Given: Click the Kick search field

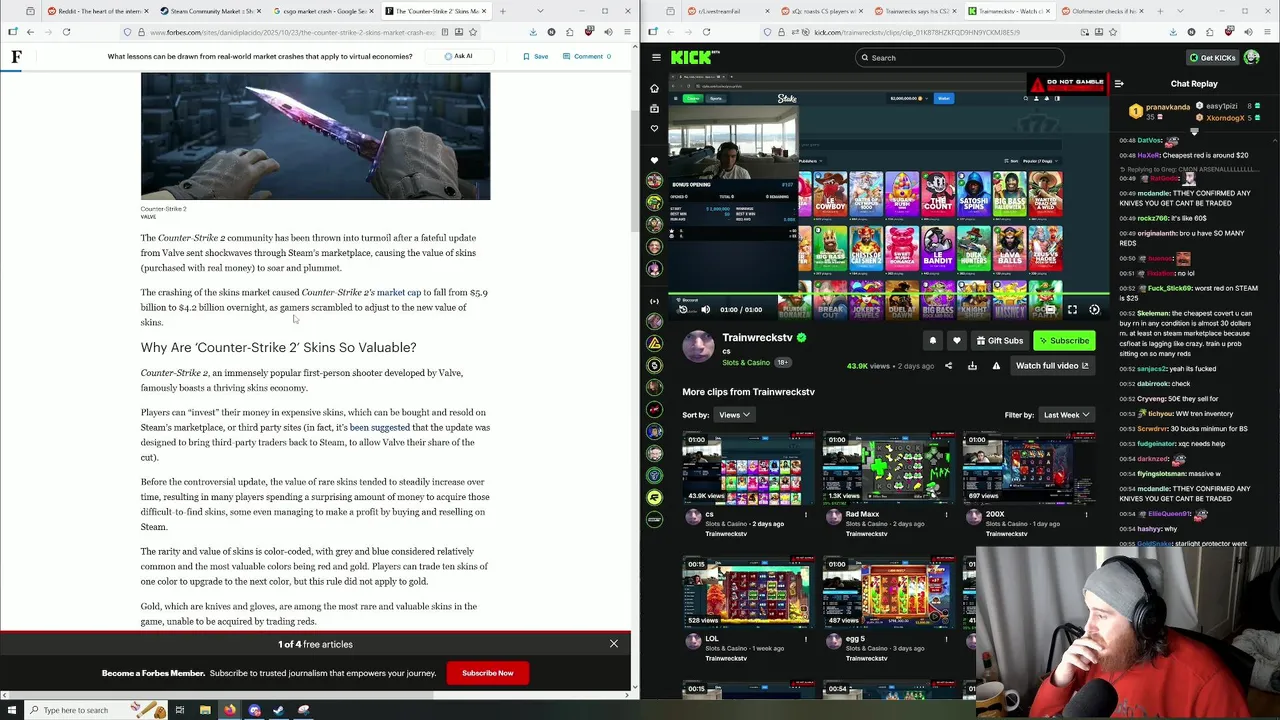Looking at the screenshot, I should click(x=960, y=58).
